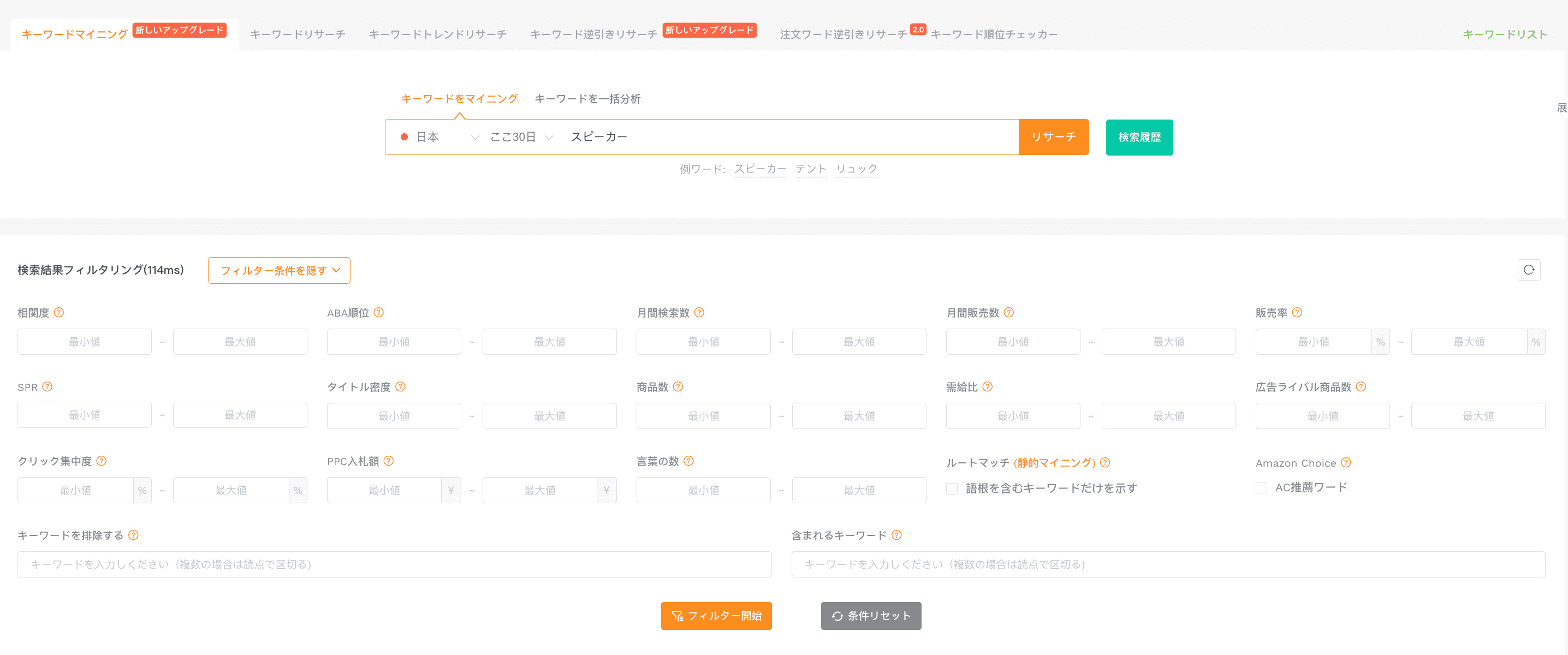Open the 日本 marketplace dropdown

pyautogui.click(x=439, y=137)
